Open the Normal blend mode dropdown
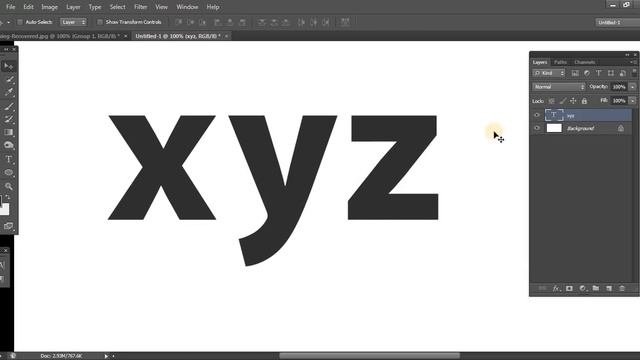Screen dimensions: 640x360 (558, 87)
